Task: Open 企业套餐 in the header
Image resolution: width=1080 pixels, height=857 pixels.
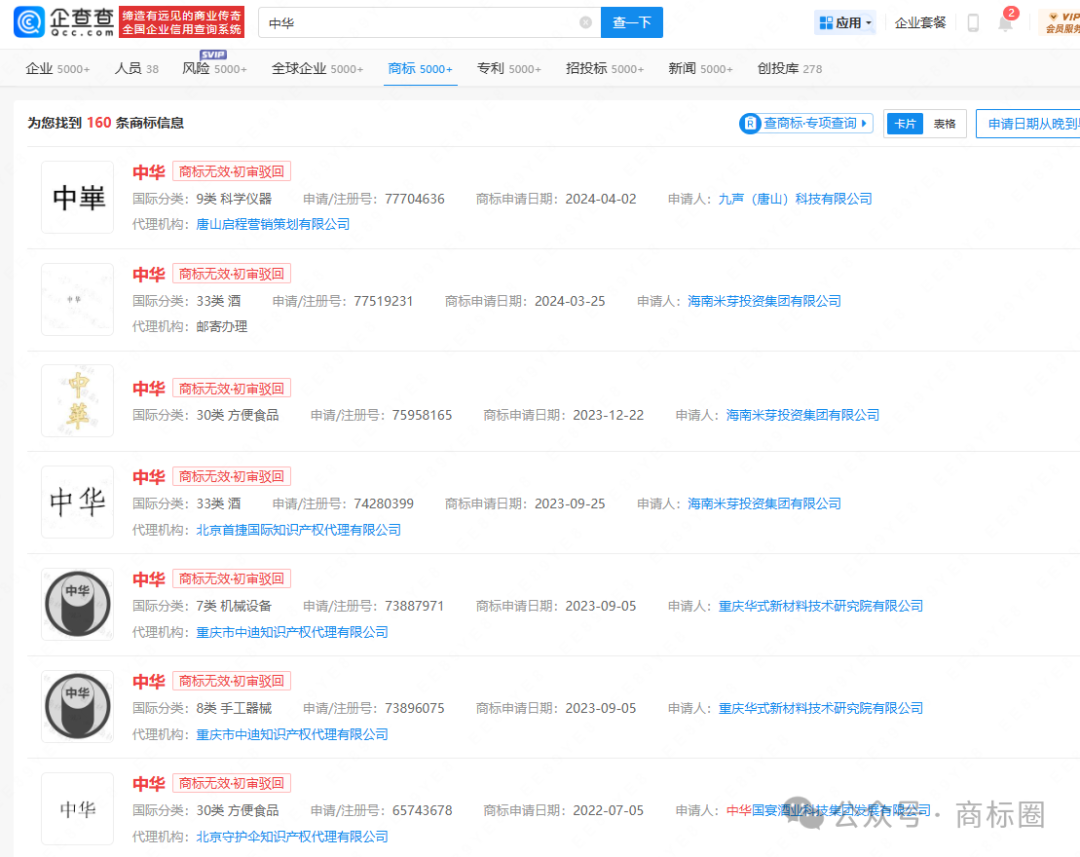Action: point(920,23)
